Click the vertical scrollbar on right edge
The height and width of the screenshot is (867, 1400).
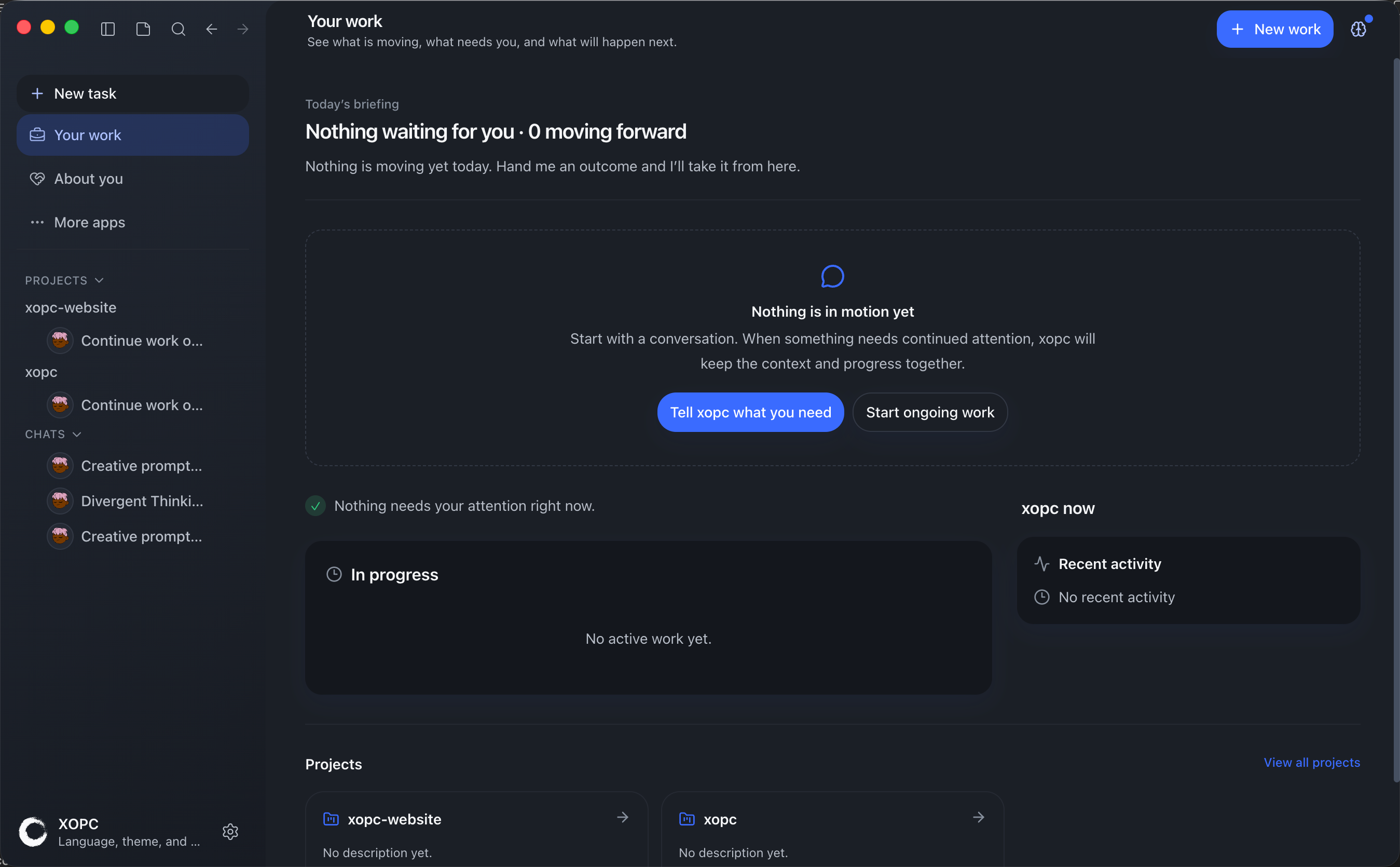tap(1396, 419)
